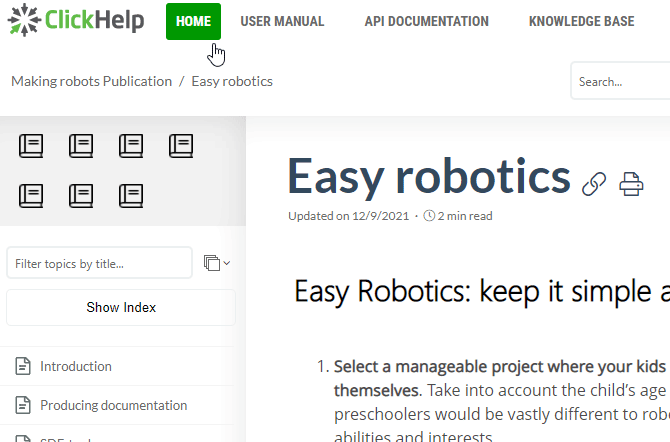Open the document icon beside Introduction
The image size is (670, 442).
[x=23, y=367]
